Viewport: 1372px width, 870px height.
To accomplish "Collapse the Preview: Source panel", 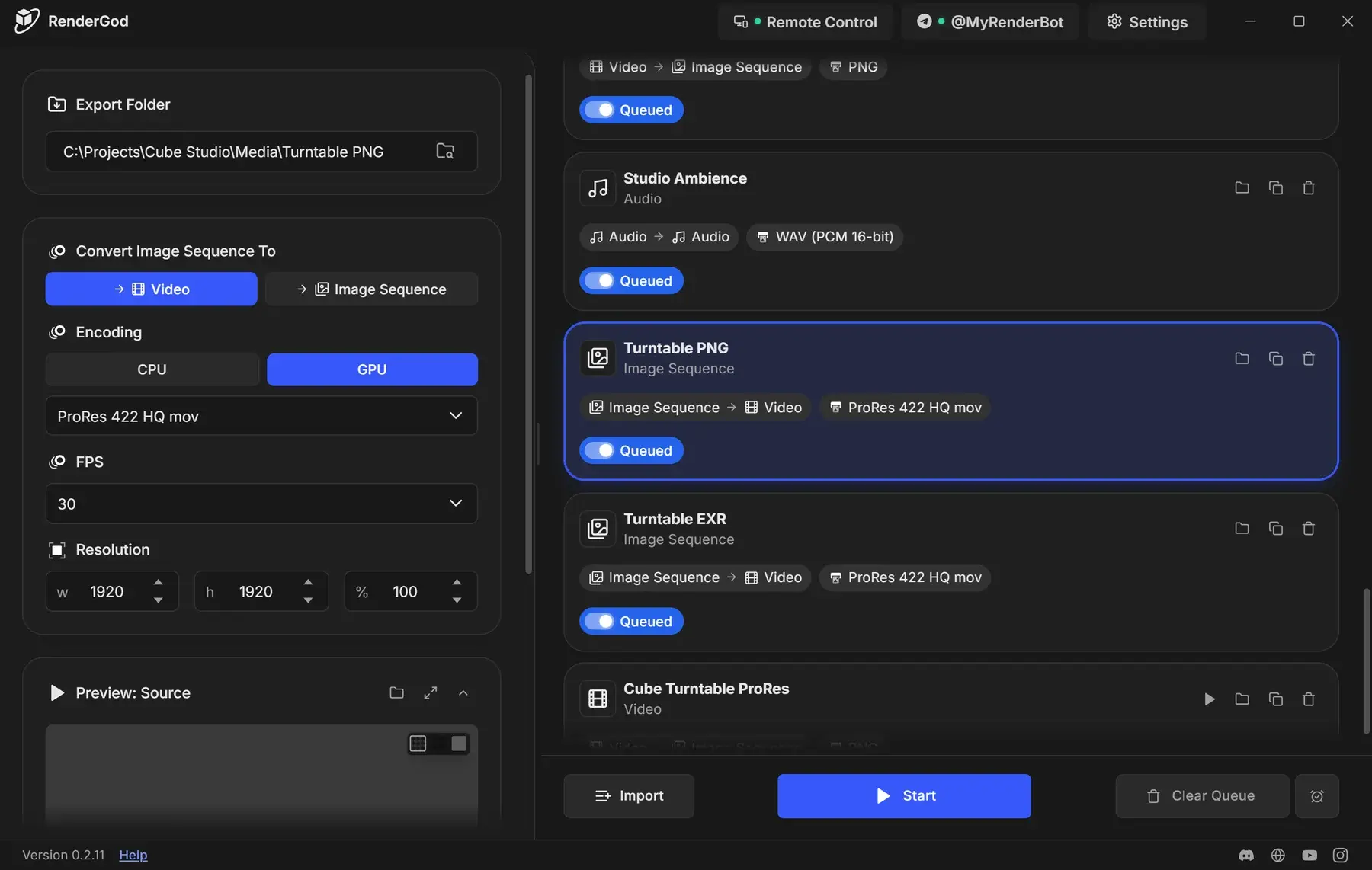I will (463, 692).
